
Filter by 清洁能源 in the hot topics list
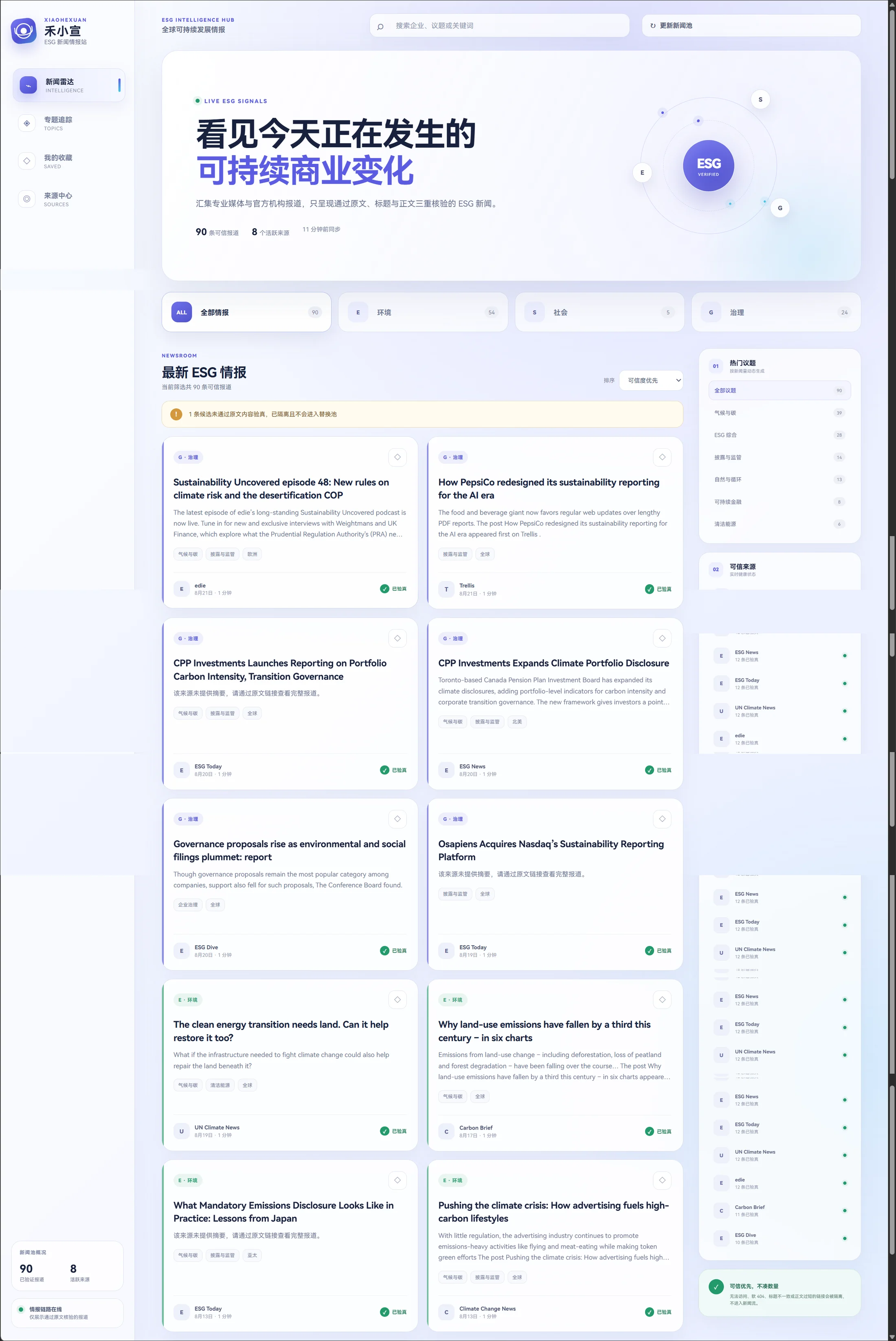click(x=780, y=524)
